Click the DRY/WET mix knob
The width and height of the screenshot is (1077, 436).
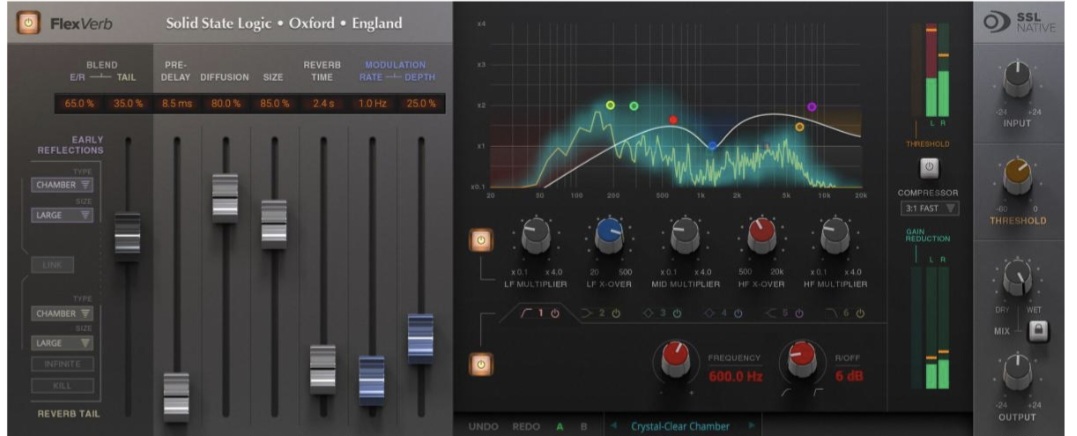(1017, 277)
